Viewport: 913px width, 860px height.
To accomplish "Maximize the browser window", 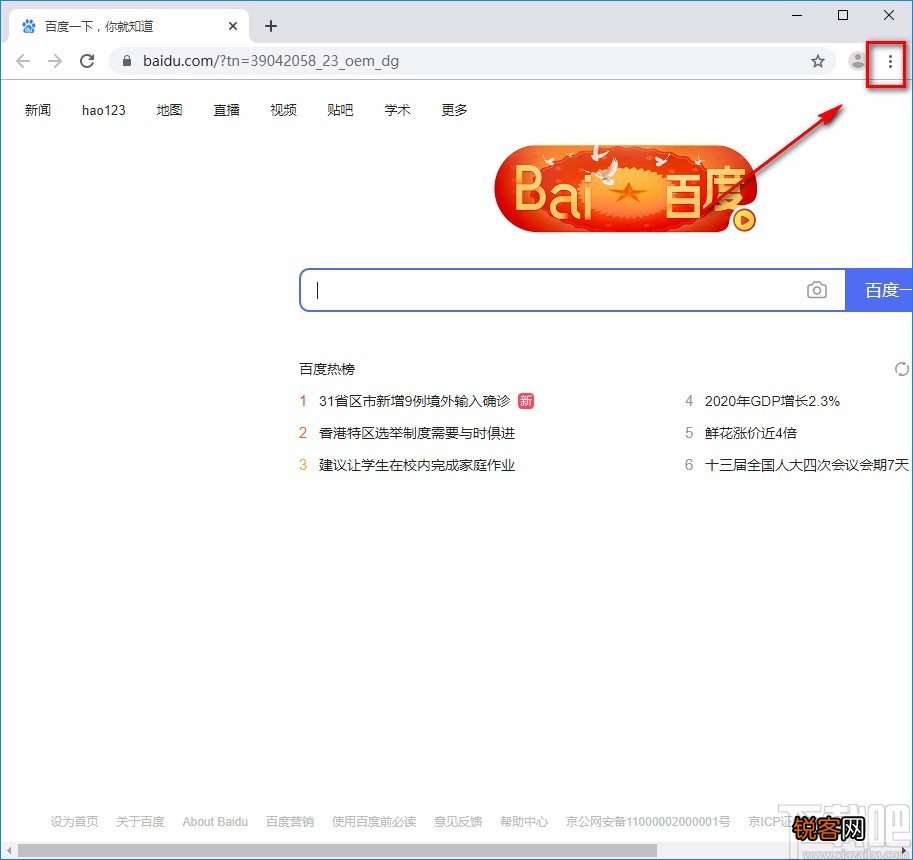I will tap(843, 15).
